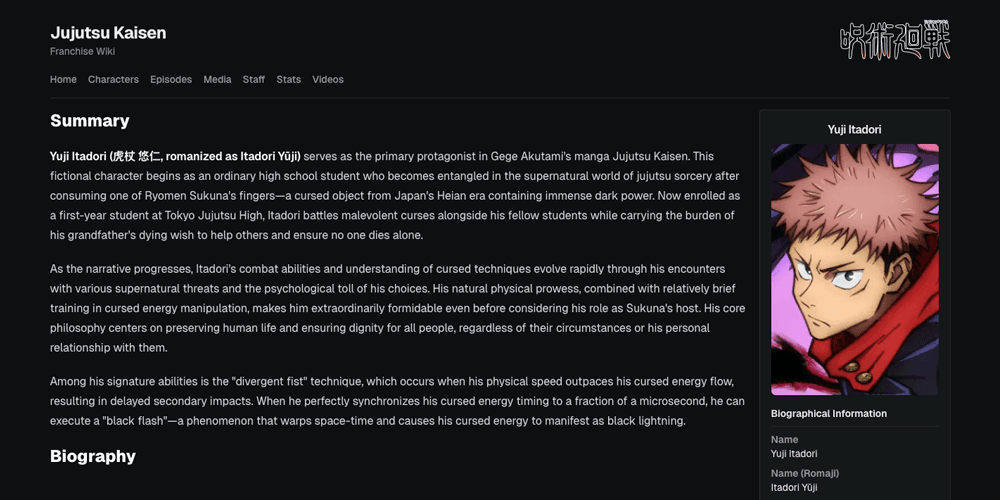1000x500 pixels.
Task: Jump to the Biography heading
Action: pos(93,456)
